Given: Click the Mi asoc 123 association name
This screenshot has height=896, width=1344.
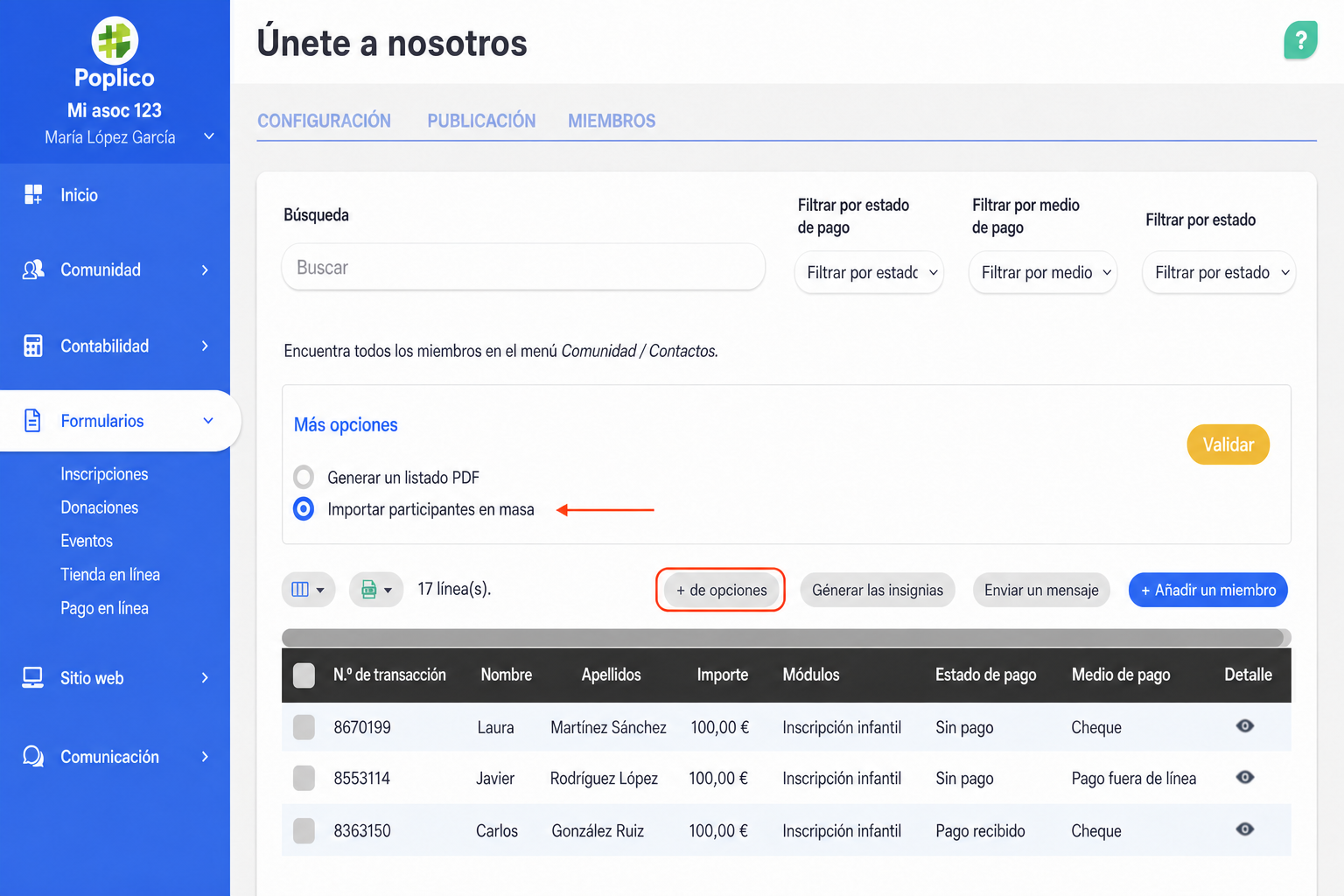Looking at the screenshot, I should (x=115, y=110).
